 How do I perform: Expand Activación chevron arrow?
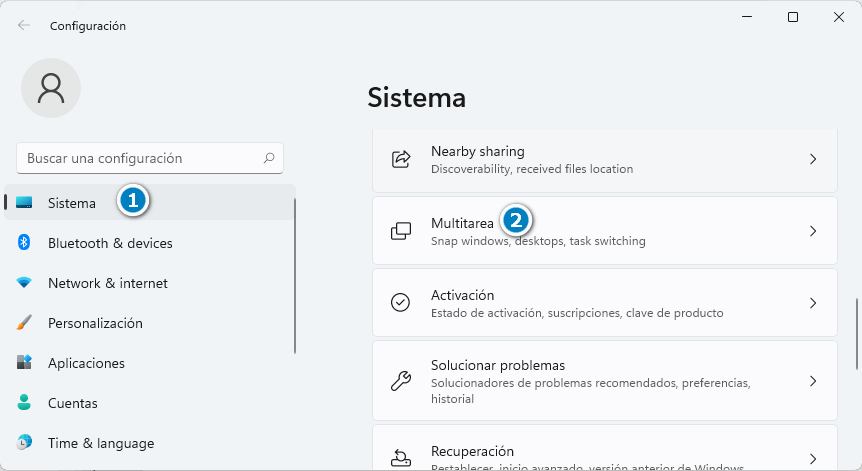[813, 303]
